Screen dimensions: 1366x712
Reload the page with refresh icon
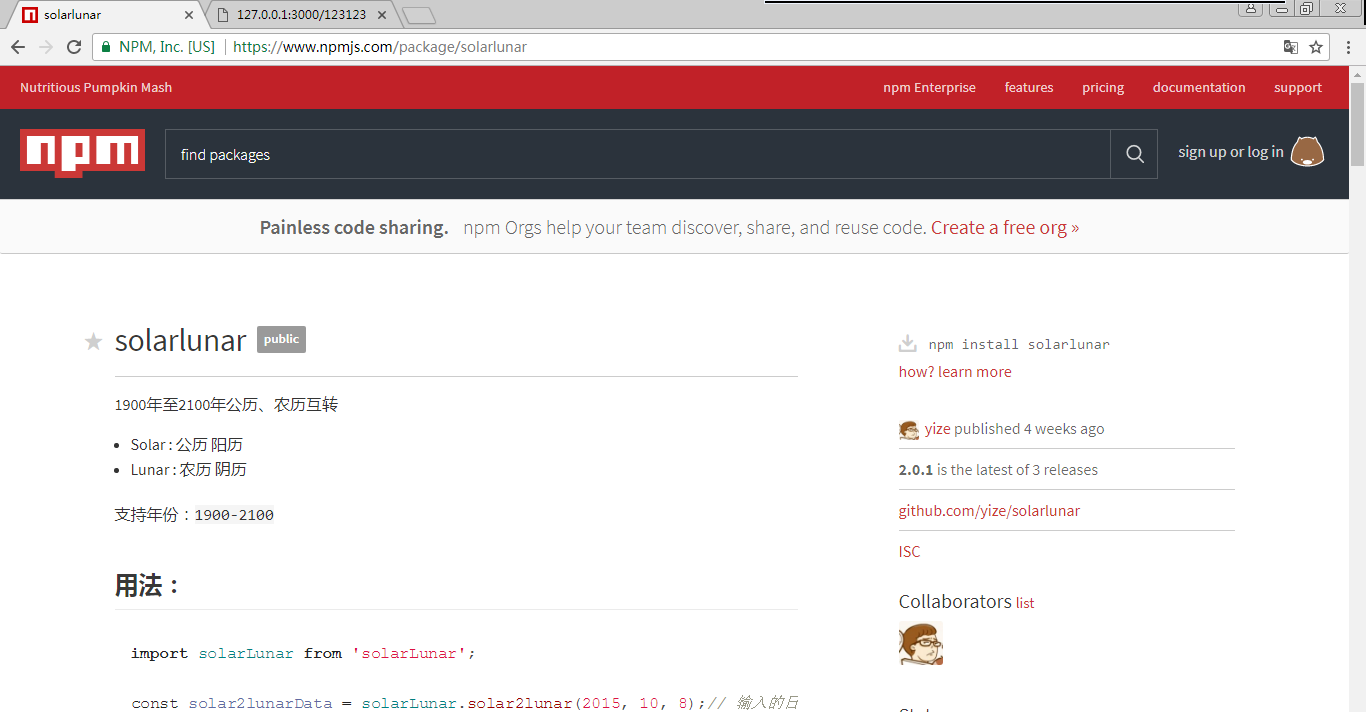pos(74,47)
